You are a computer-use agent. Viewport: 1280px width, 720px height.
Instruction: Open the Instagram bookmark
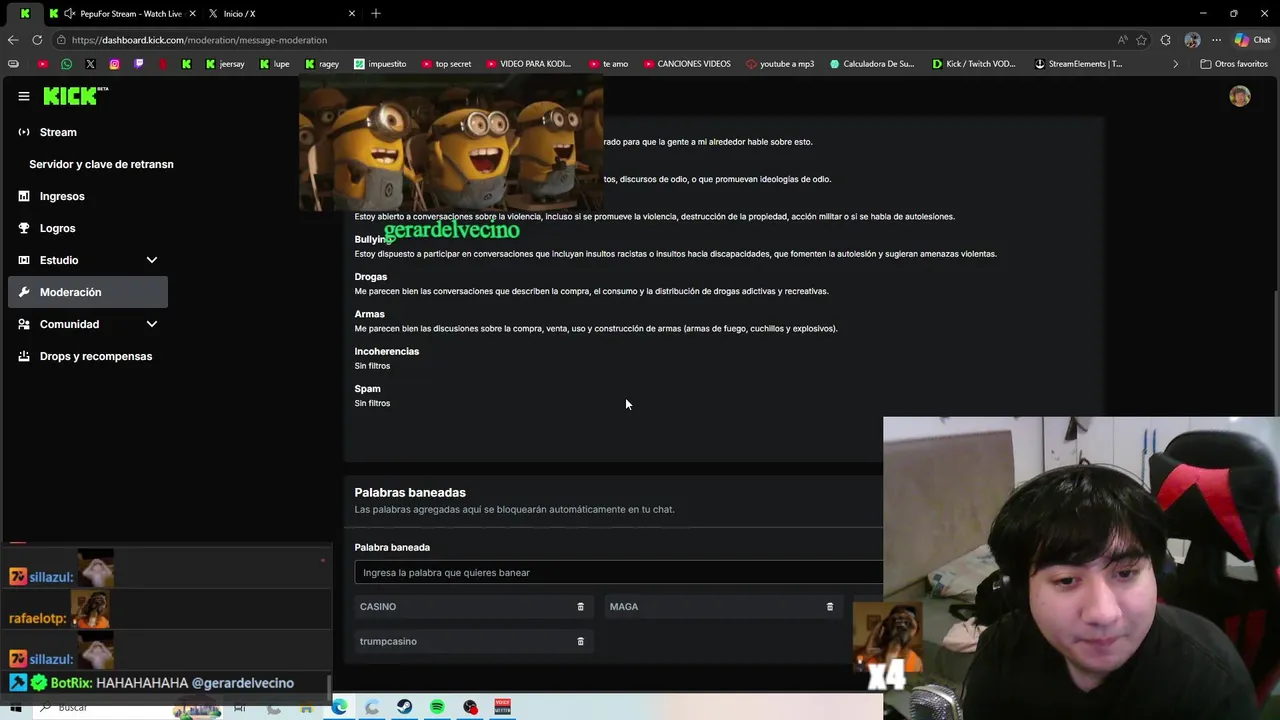(114, 64)
